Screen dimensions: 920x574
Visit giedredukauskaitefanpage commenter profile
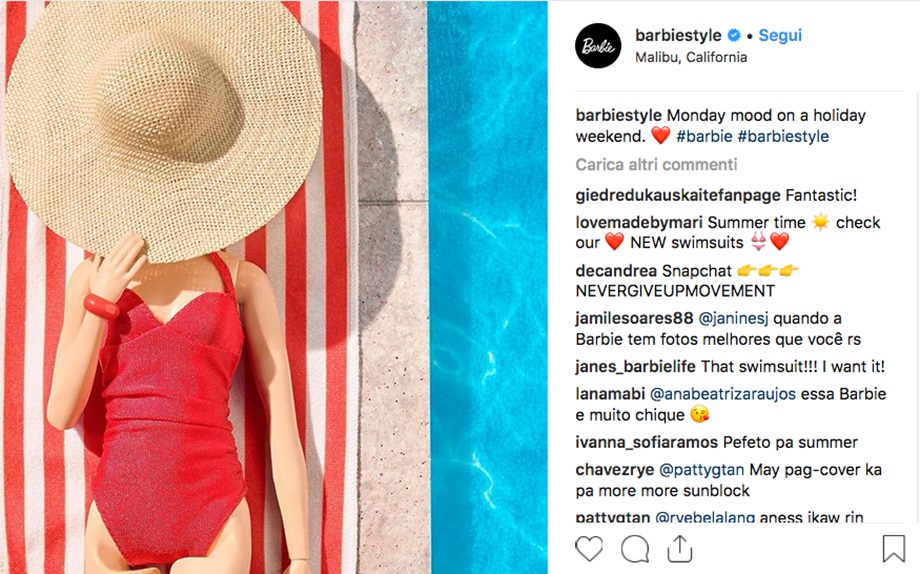point(678,195)
